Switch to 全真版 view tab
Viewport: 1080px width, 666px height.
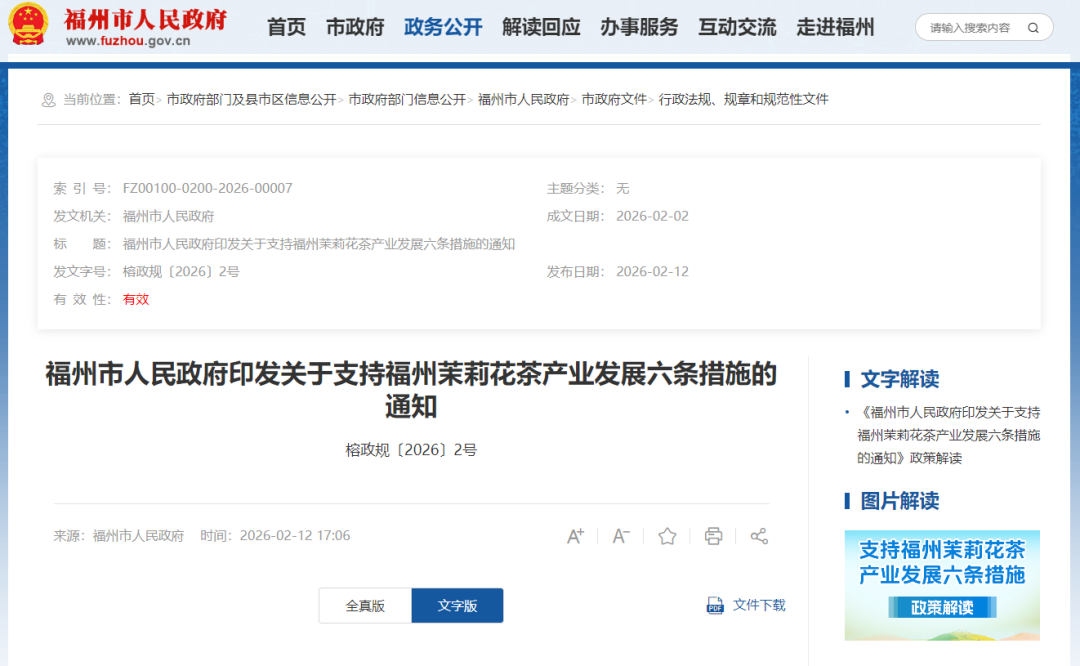(x=365, y=606)
